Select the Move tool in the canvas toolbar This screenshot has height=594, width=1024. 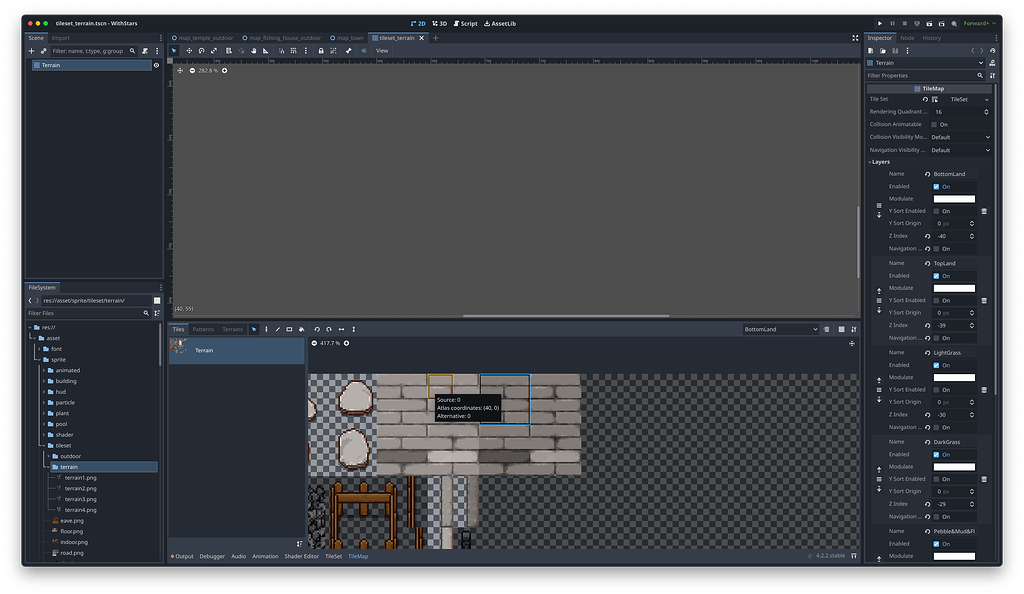(190, 51)
